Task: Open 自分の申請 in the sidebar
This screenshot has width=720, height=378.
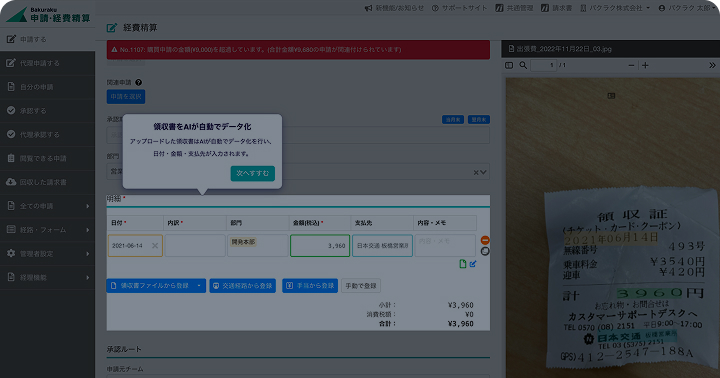Action: (47, 87)
